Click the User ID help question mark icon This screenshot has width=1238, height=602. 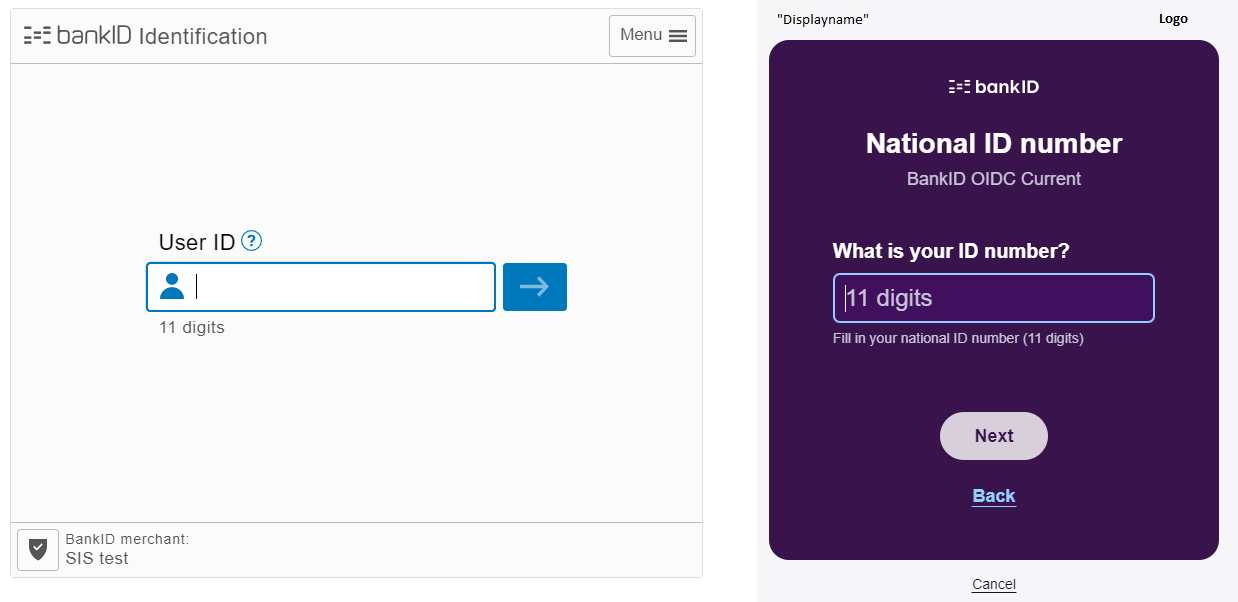click(252, 241)
